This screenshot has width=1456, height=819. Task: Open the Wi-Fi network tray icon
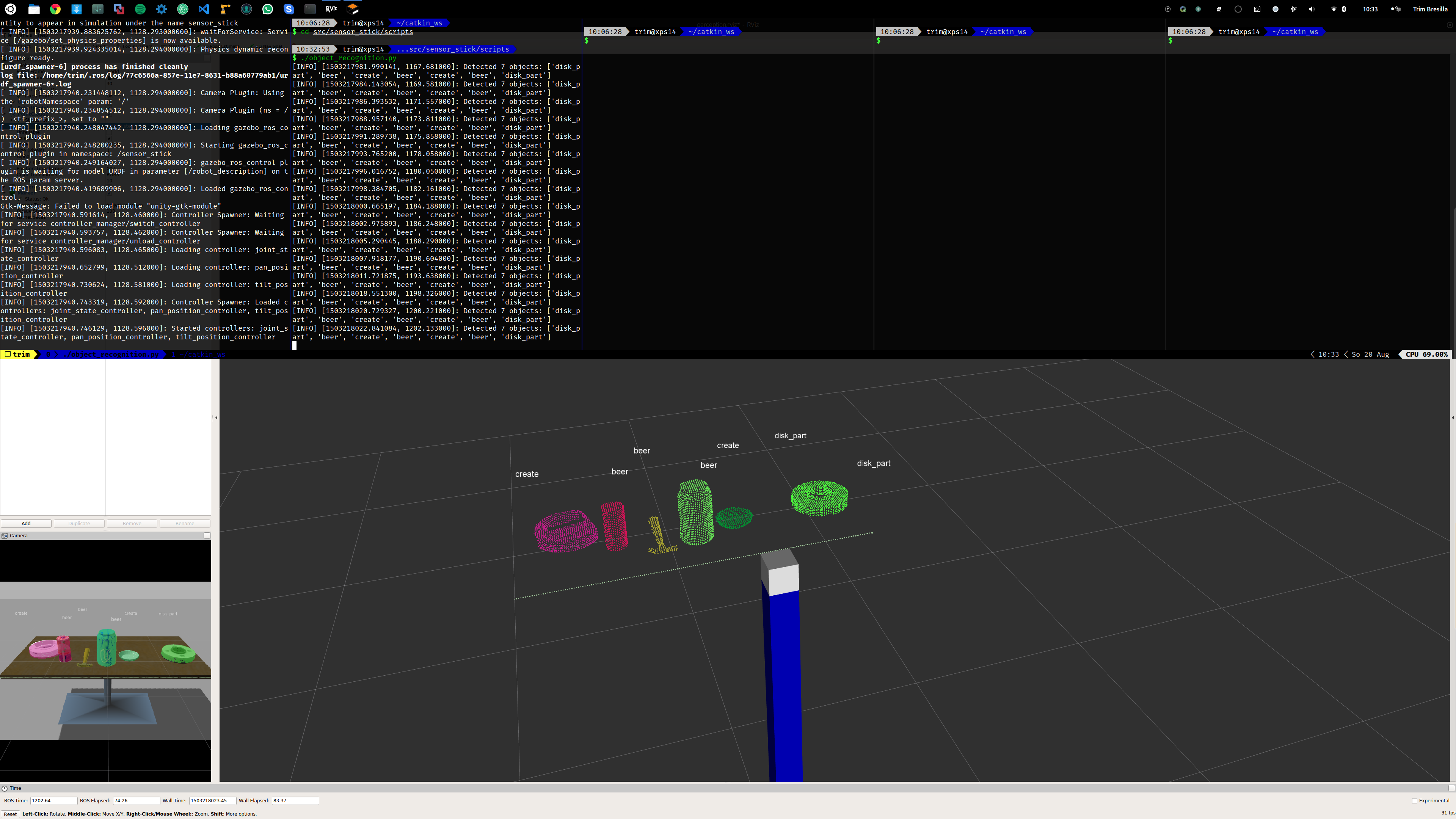(x=1334, y=9)
